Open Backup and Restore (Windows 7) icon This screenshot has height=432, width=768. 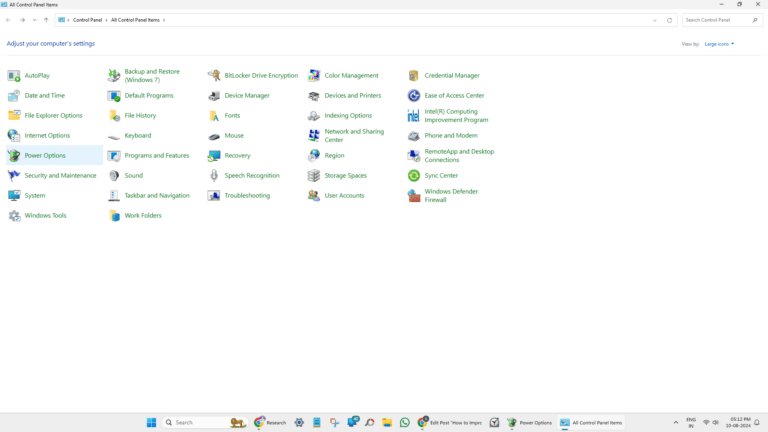pos(114,75)
